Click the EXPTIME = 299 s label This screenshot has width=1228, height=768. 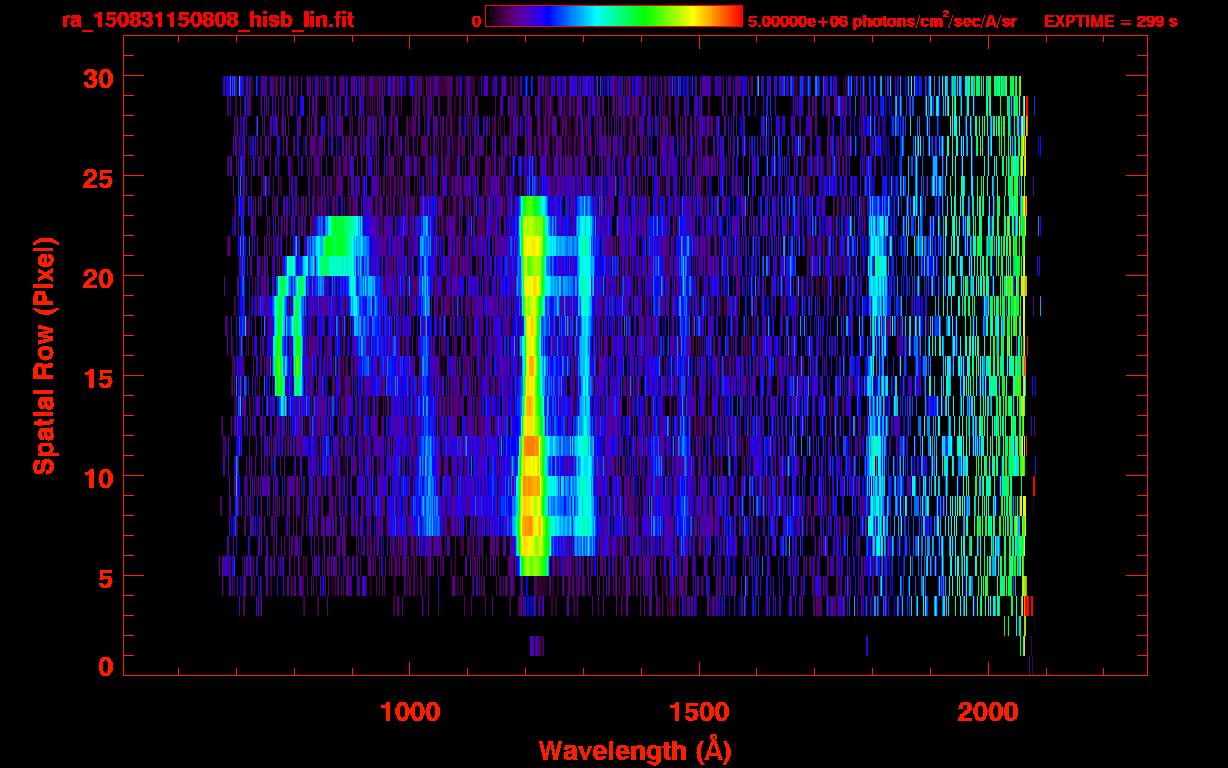[x=1110, y=21]
